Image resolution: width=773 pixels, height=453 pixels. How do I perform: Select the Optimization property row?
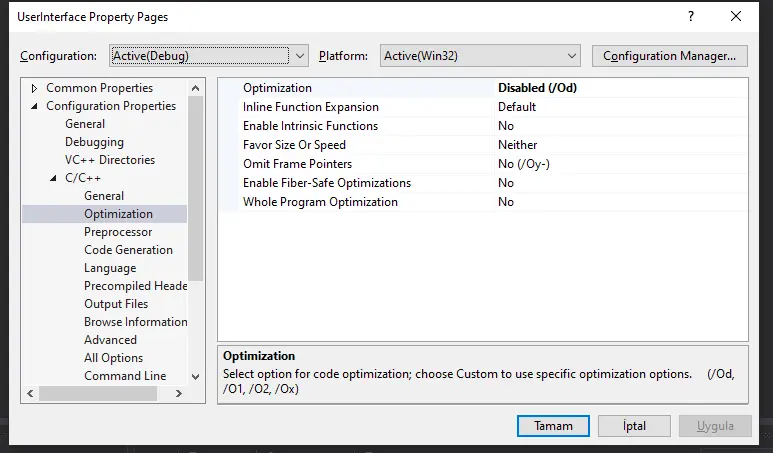pos(277,88)
